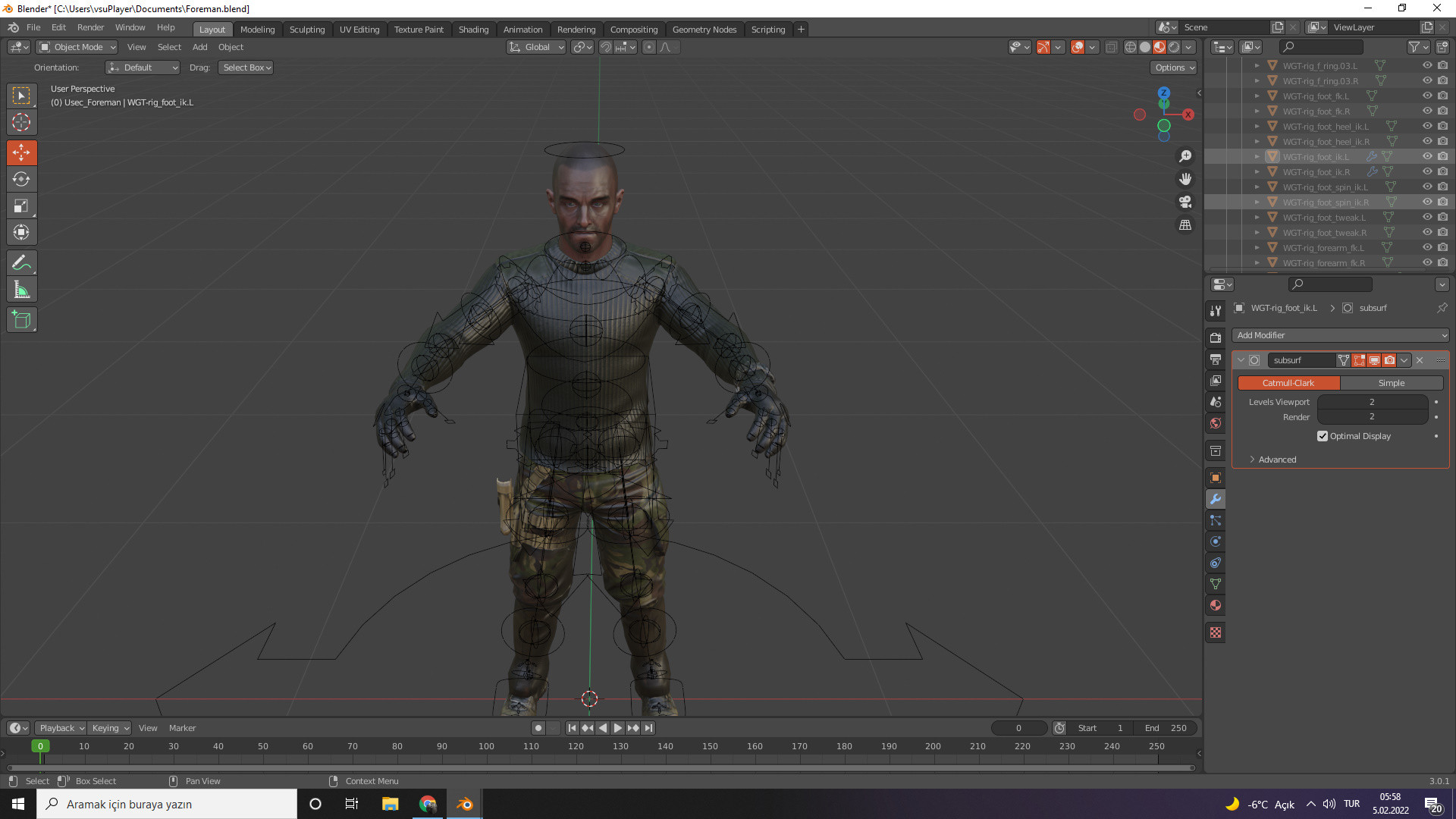
Task: Disable rendering for WGT-rig_foot_spin_ik.R
Action: coord(1442,202)
